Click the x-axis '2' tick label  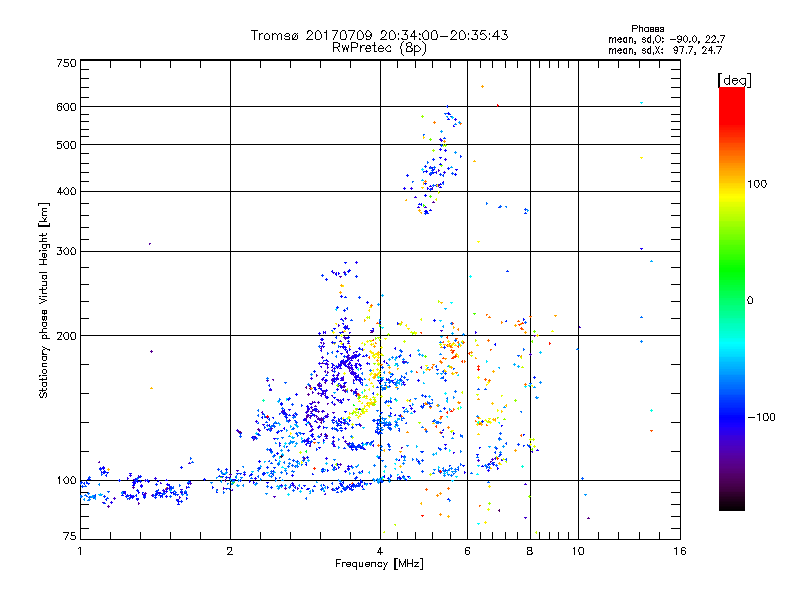(x=230, y=551)
